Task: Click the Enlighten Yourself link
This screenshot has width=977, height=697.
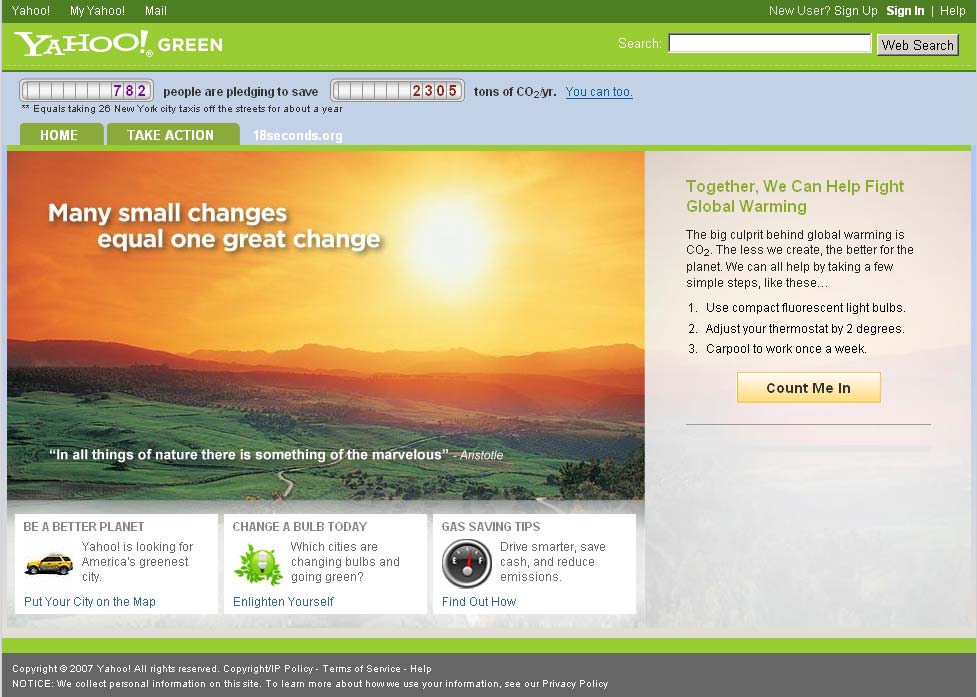Action: (283, 602)
